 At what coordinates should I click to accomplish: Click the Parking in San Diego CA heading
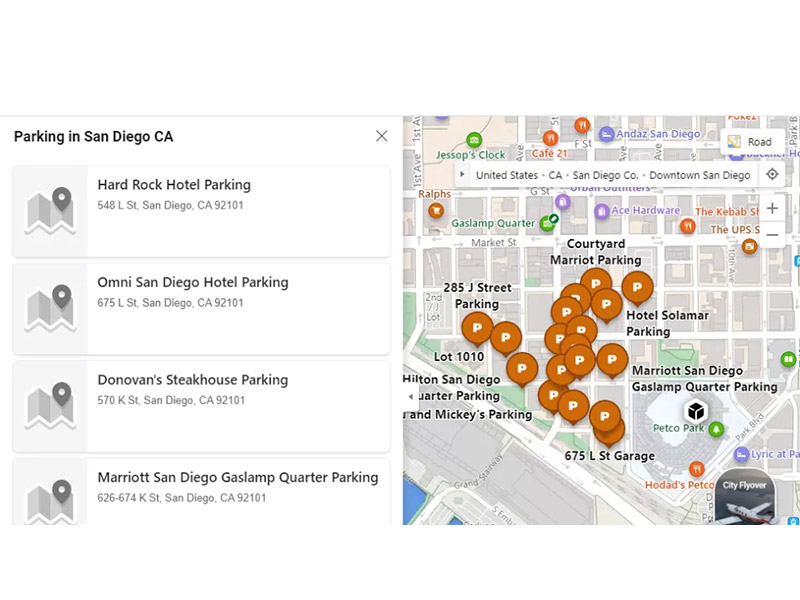(x=93, y=136)
